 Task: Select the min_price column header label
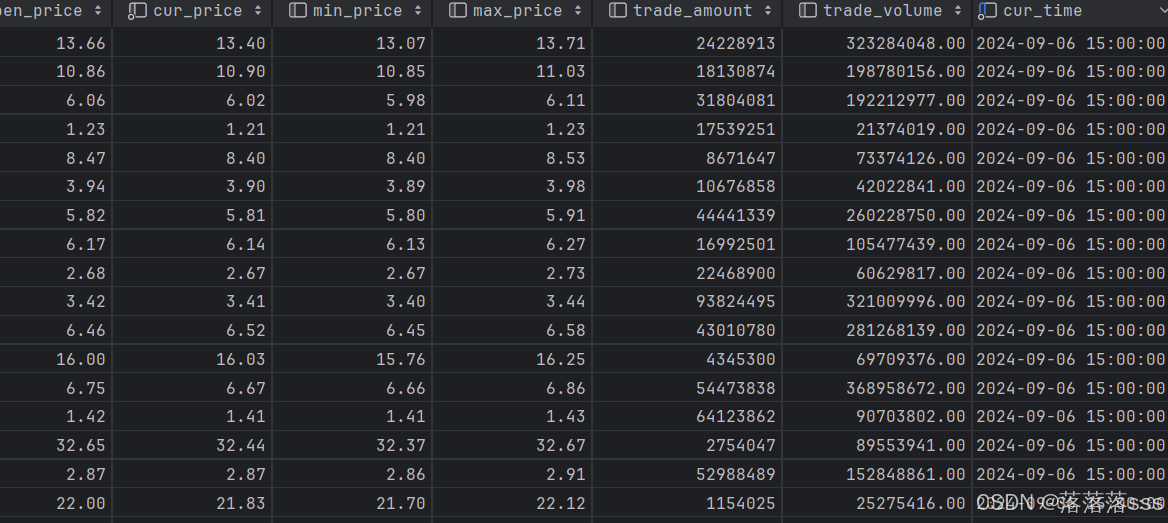[358, 11]
